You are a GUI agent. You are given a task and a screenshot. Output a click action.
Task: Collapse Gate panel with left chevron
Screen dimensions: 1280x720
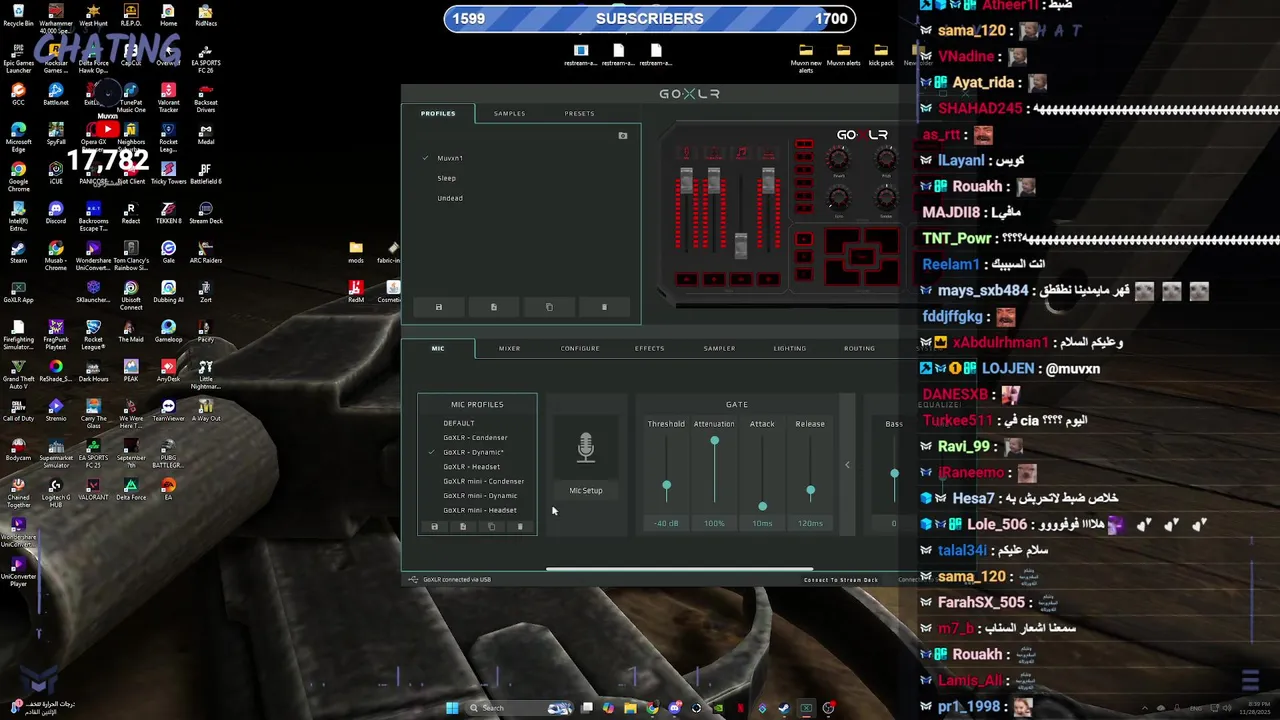pos(847,465)
